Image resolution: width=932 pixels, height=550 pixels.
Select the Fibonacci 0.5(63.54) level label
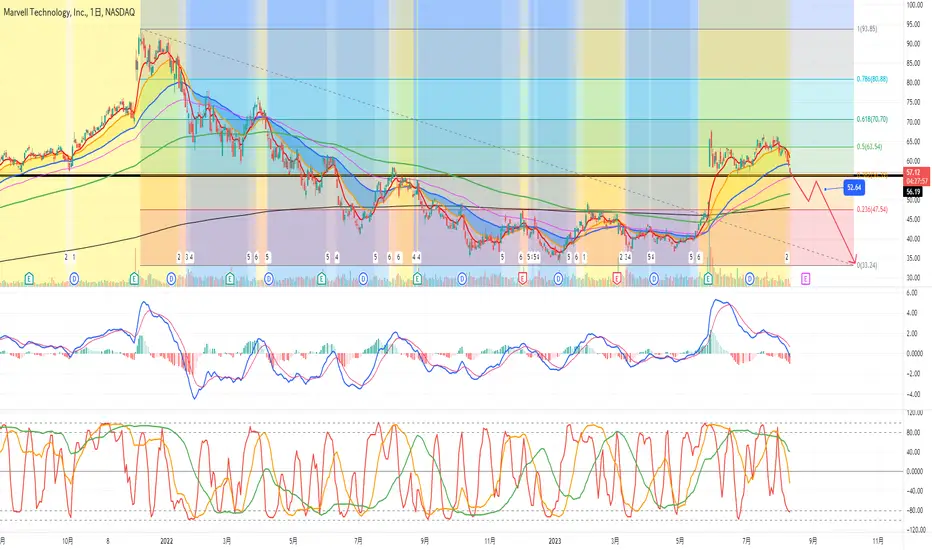point(870,147)
